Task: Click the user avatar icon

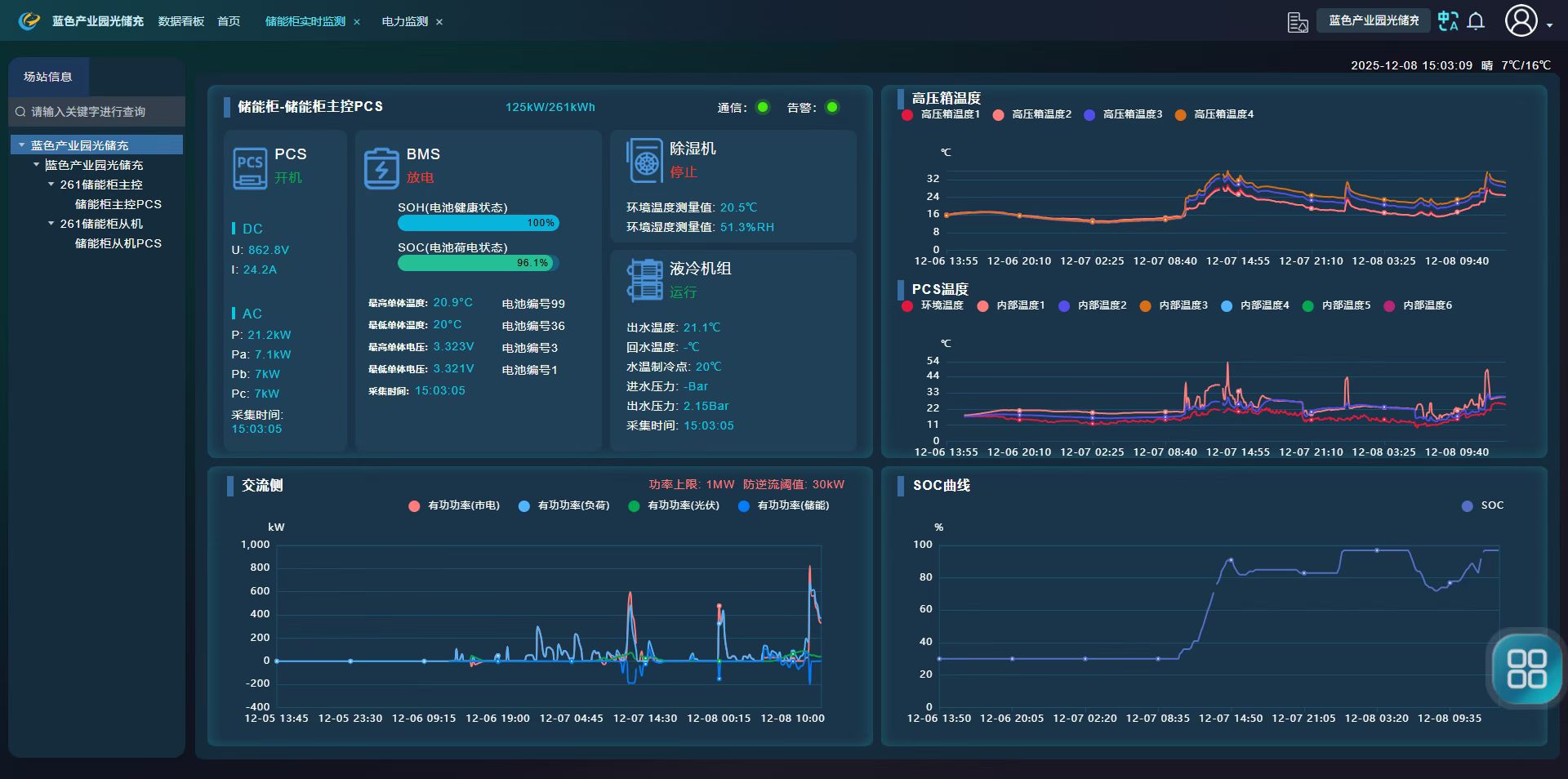Action: coord(1521,21)
